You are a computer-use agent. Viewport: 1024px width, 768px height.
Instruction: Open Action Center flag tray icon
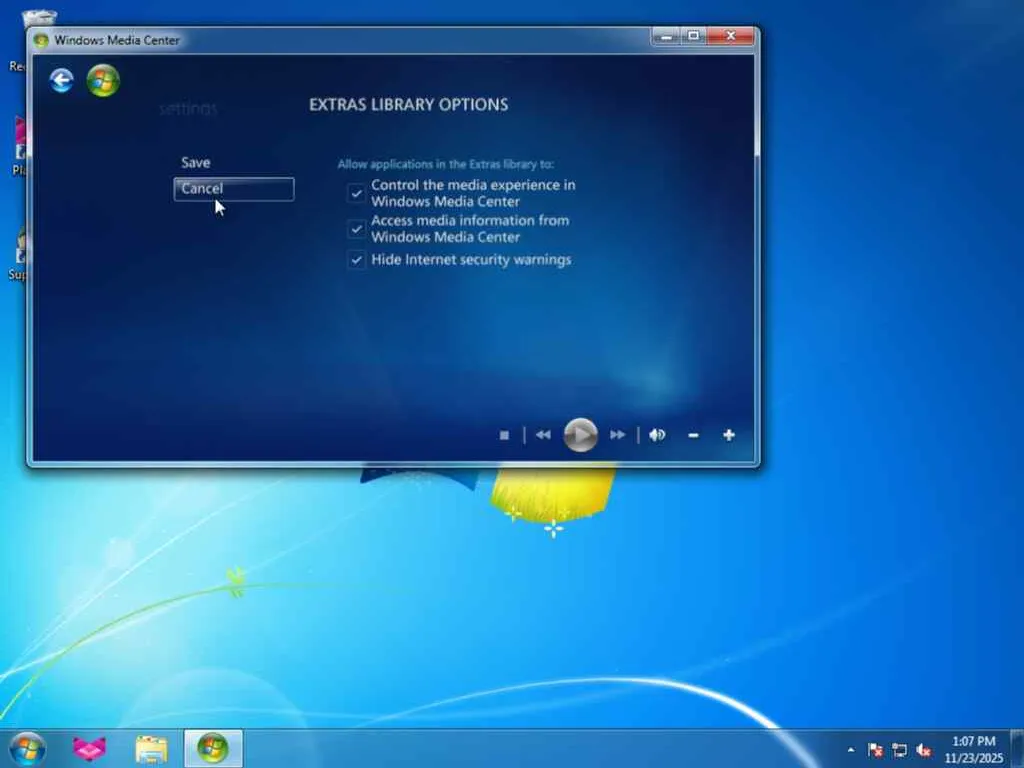875,750
